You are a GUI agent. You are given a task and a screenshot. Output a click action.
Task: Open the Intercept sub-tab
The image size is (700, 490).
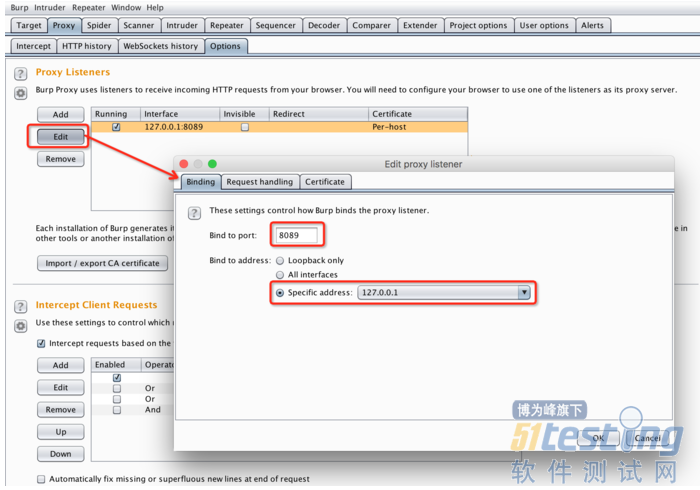33,46
